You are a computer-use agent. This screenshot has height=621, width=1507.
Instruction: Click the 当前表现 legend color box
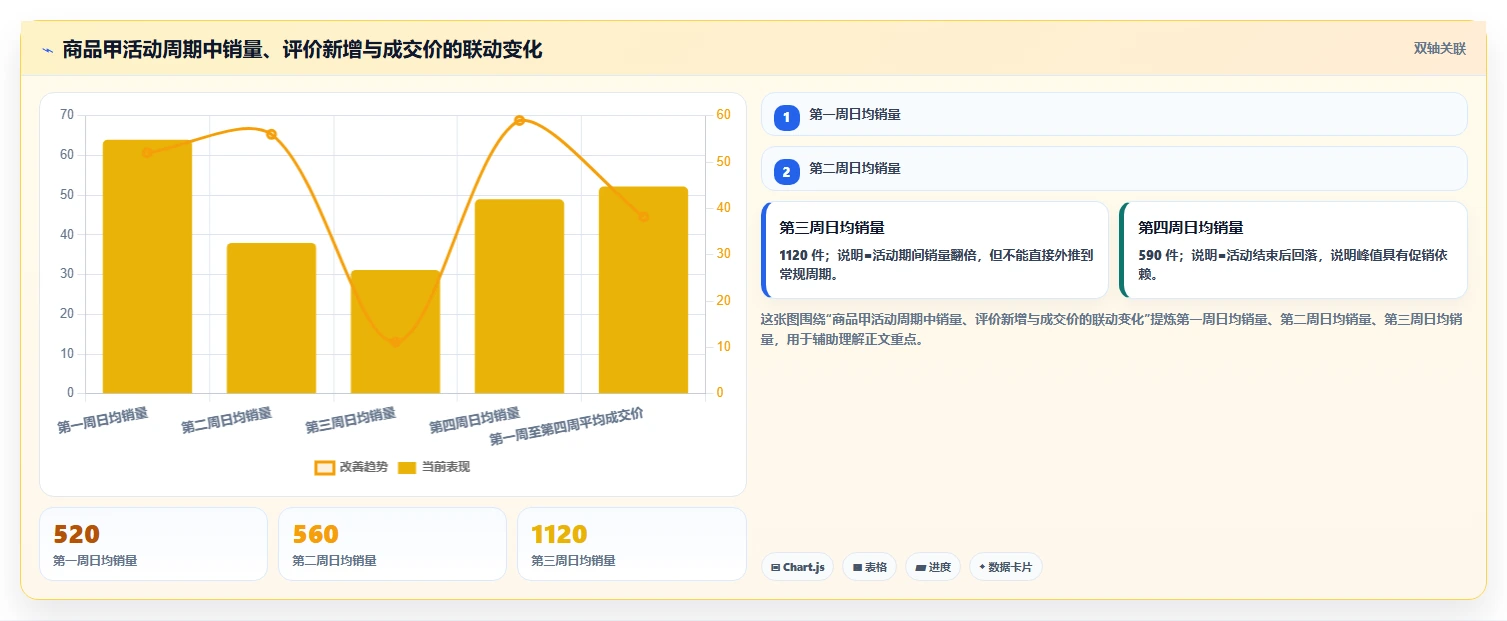[x=408, y=467]
